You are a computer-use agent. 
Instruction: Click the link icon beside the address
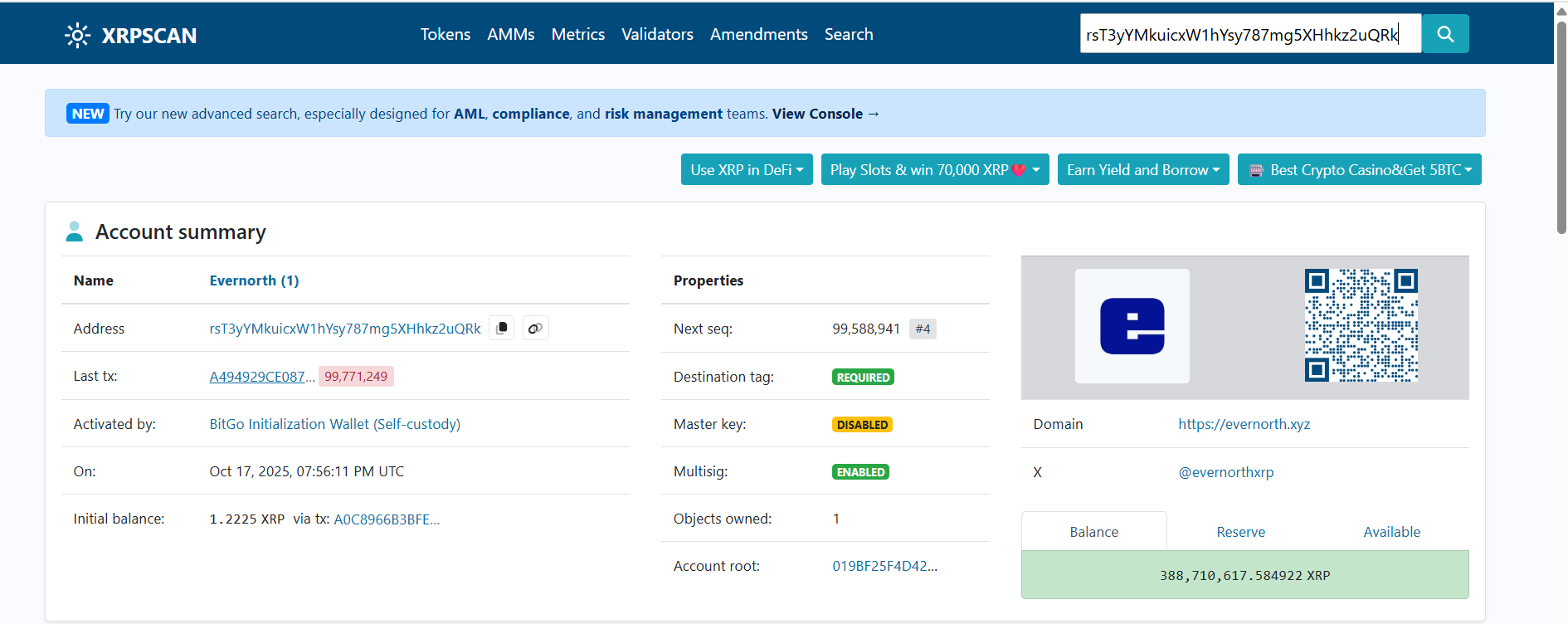pyautogui.click(x=535, y=329)
